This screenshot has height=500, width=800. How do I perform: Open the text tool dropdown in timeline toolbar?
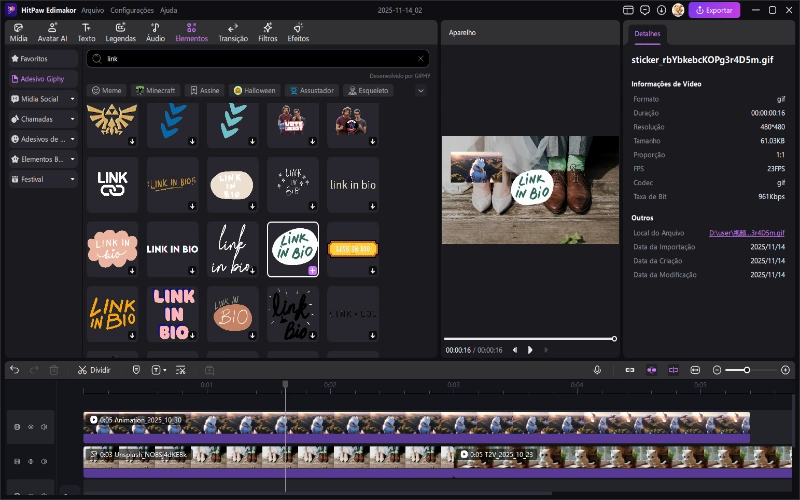pyautogui.click(x=164, y=370)
